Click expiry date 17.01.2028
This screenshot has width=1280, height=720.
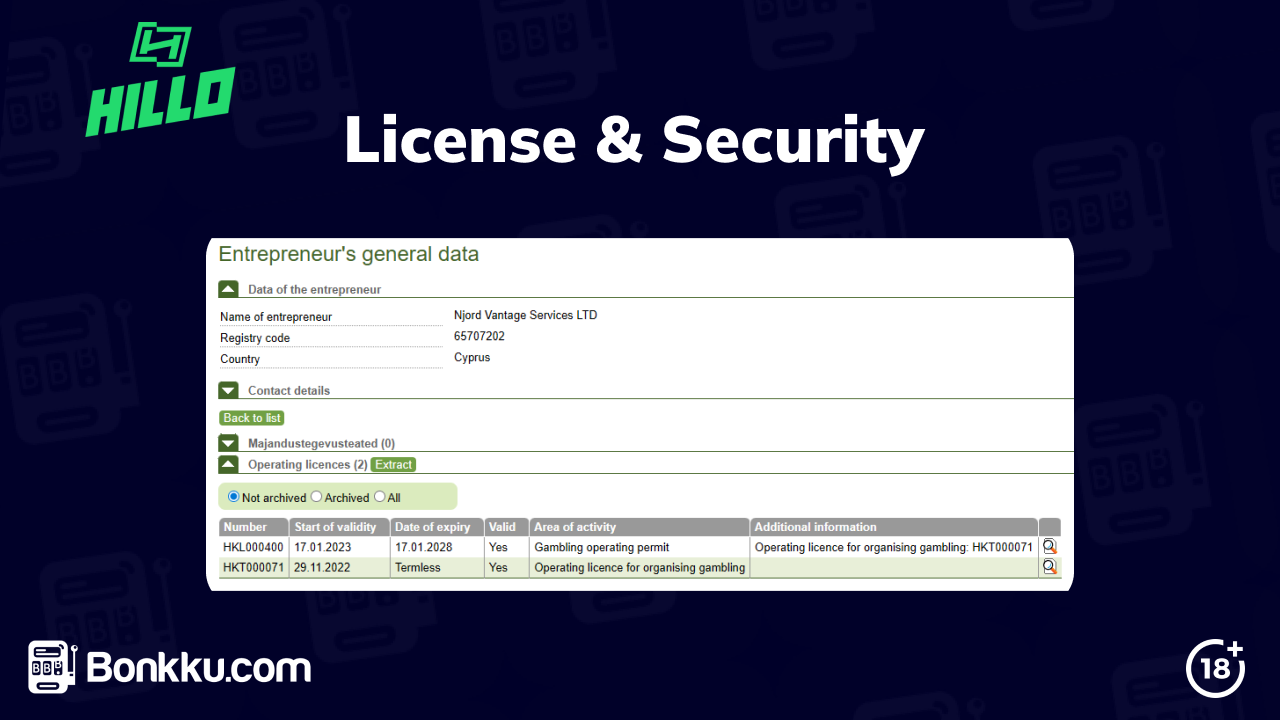point(423,547)
